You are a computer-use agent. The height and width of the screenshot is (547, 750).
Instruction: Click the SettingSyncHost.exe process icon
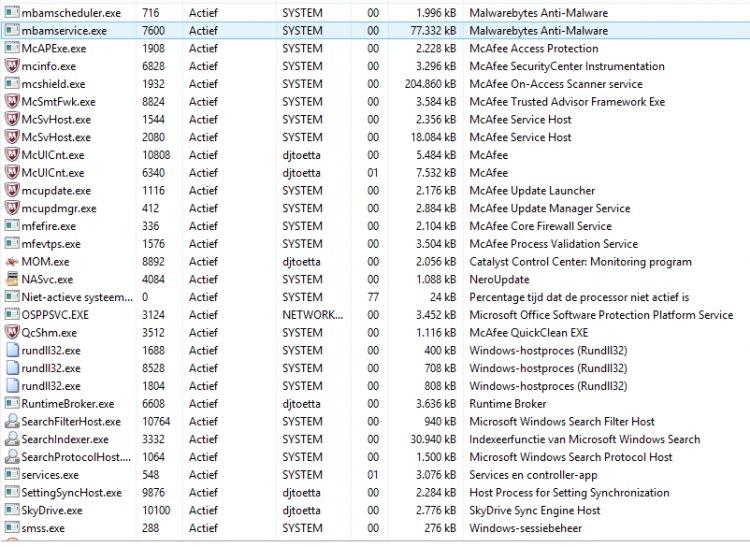coord(11,492)
